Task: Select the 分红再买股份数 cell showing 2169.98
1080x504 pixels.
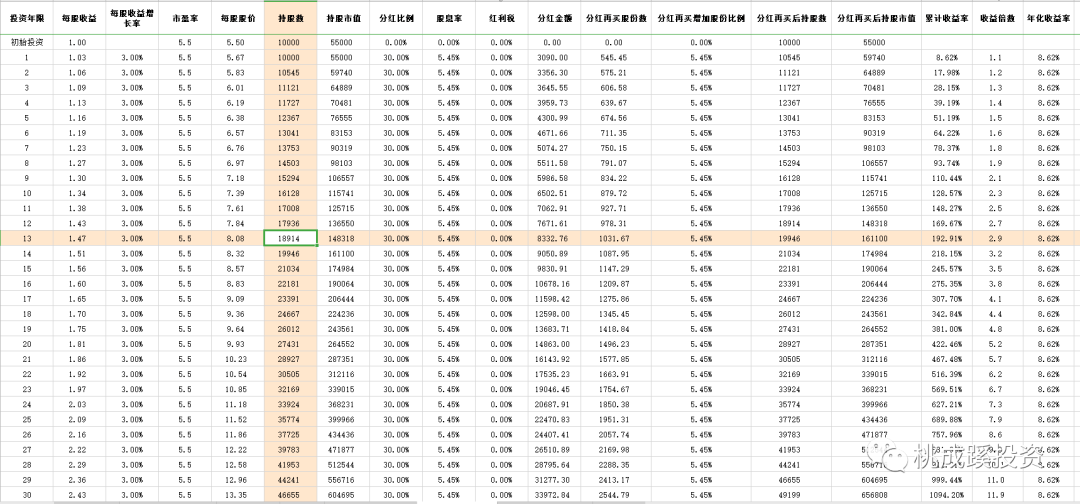Action: pyautogui.click(x=614, y=450)
